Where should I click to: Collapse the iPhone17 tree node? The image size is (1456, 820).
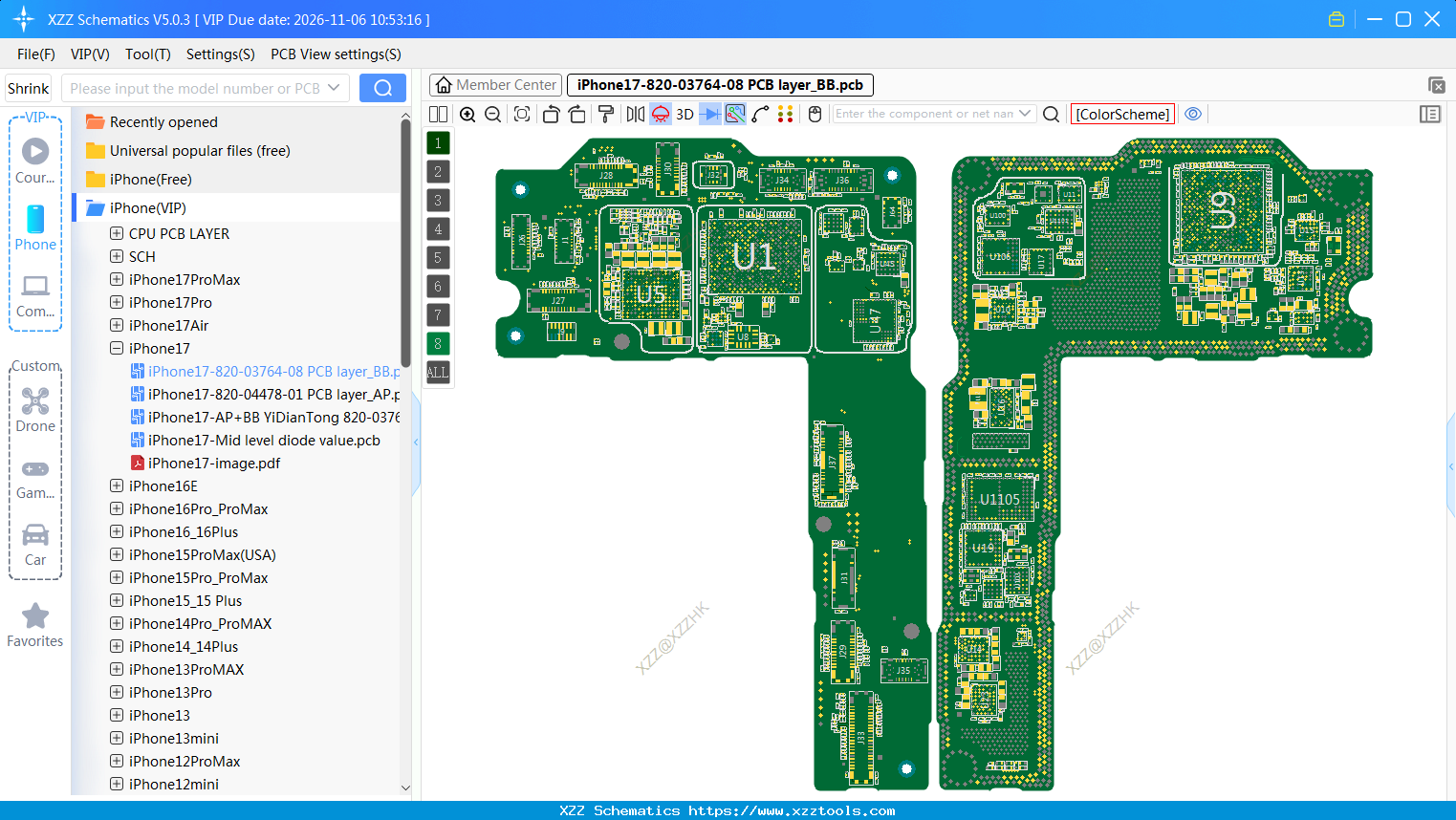tap(115, 348)
